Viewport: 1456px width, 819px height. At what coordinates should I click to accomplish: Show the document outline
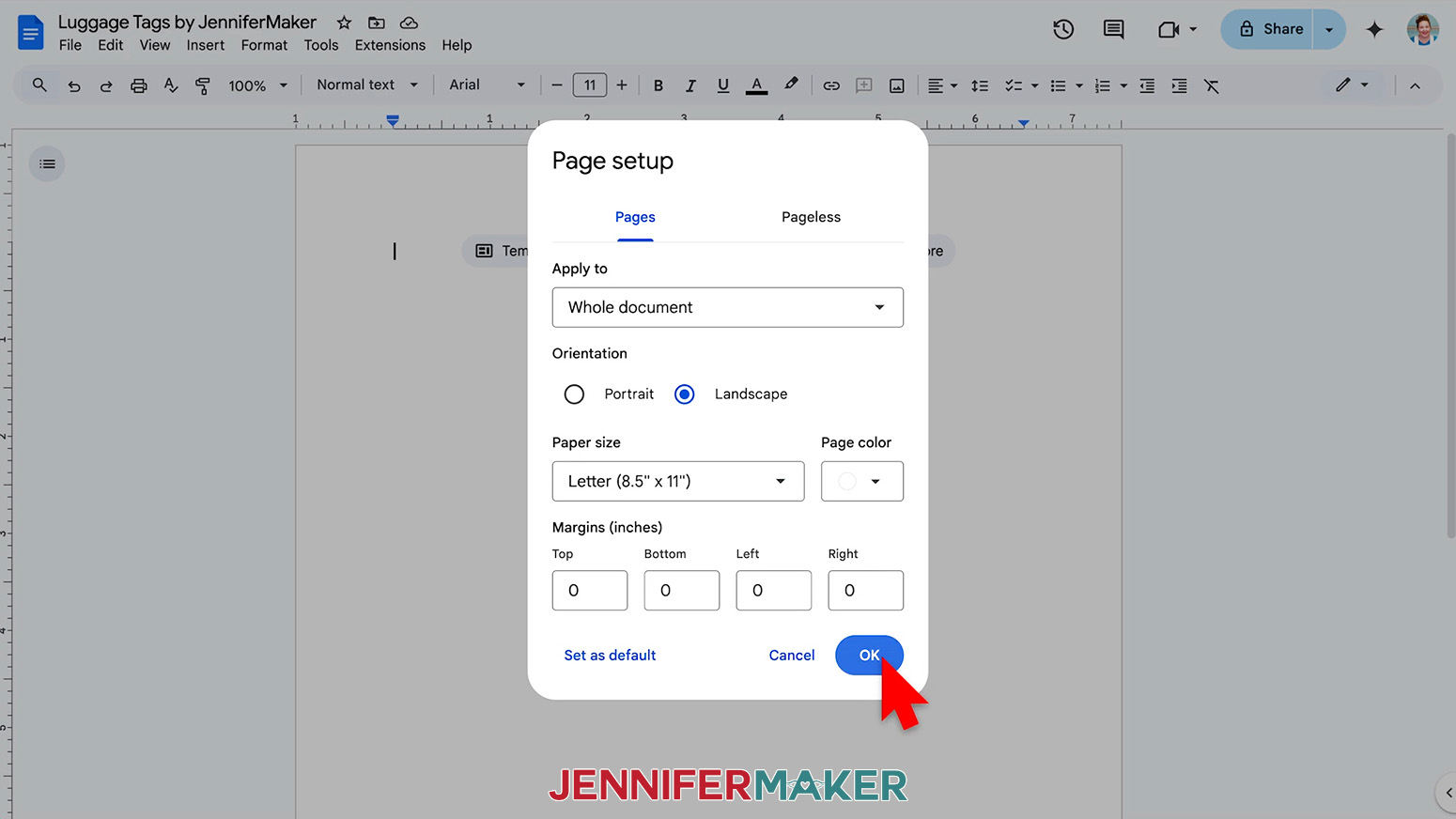pyautogui.click(x=47, y=164)
